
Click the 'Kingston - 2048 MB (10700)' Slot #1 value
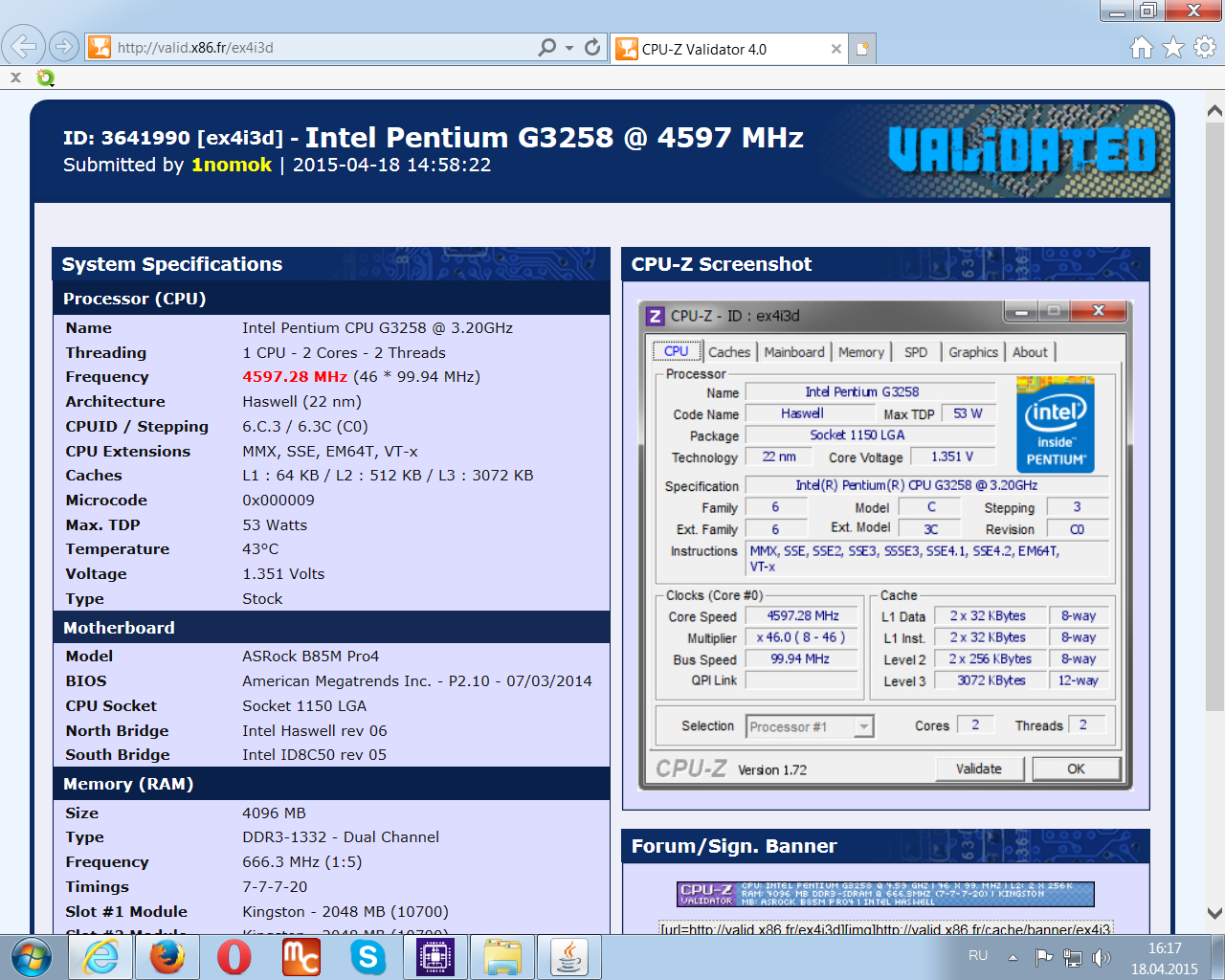[x=345, y=912]
